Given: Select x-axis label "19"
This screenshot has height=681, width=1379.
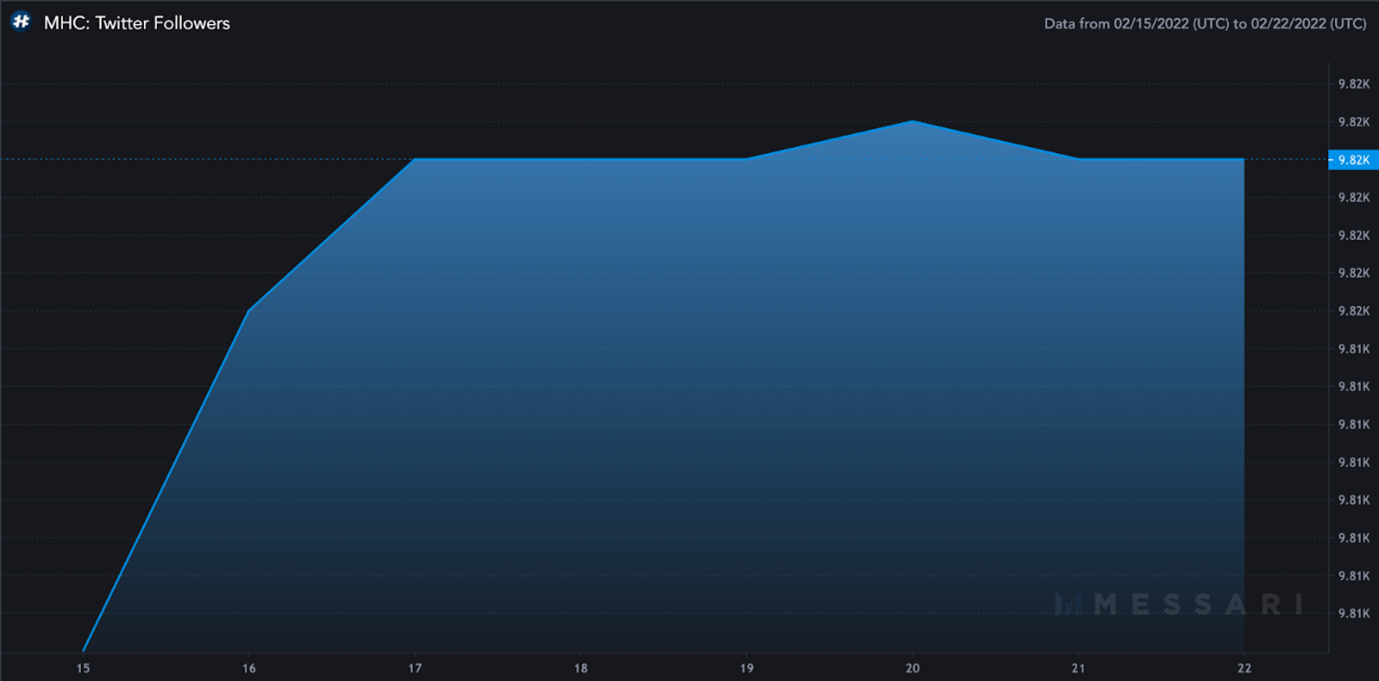Looking at the screenshot, I should (747, 667).
